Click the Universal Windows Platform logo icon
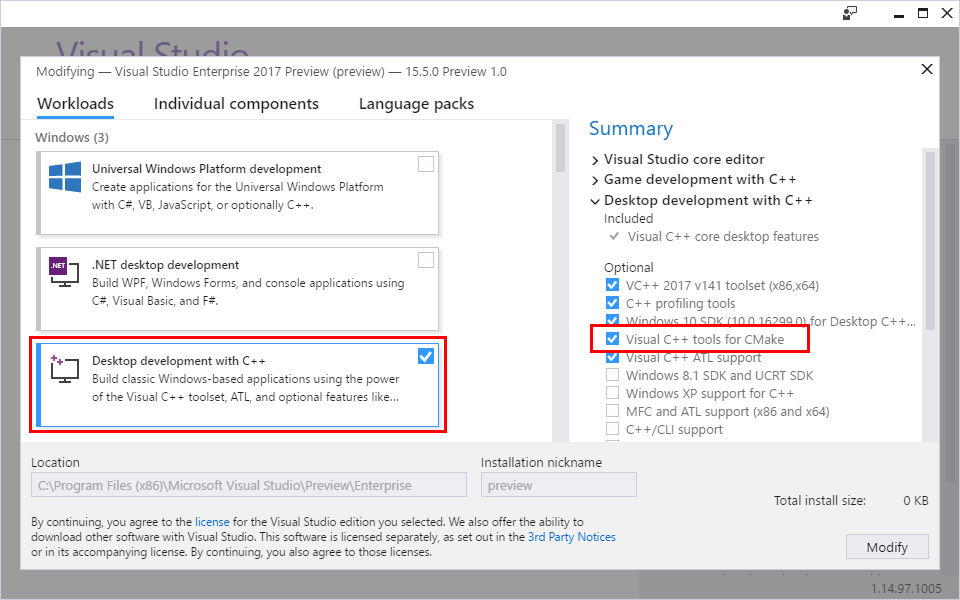 65,177
